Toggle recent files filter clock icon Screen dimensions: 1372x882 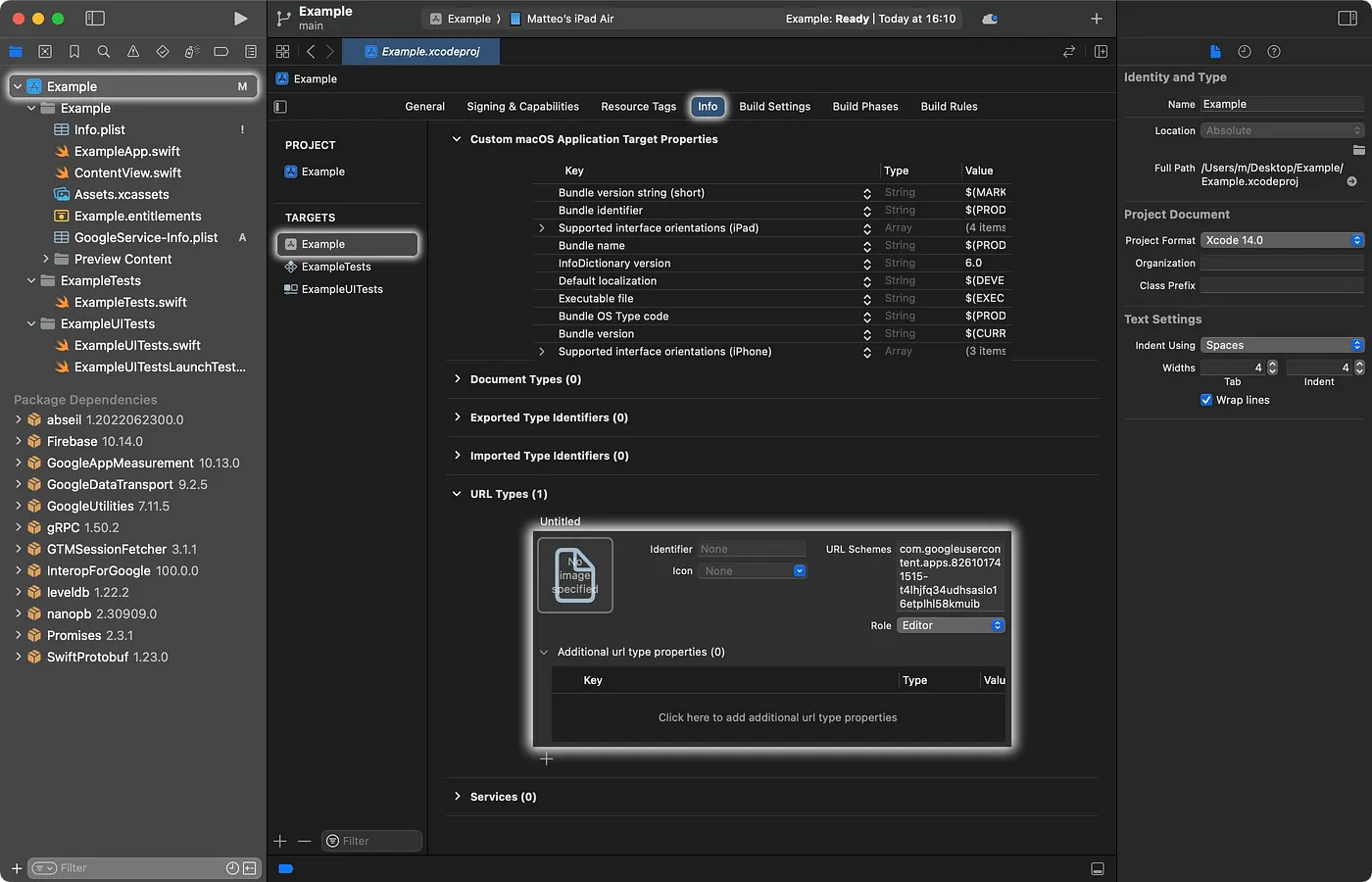click(x=232, y=868)
